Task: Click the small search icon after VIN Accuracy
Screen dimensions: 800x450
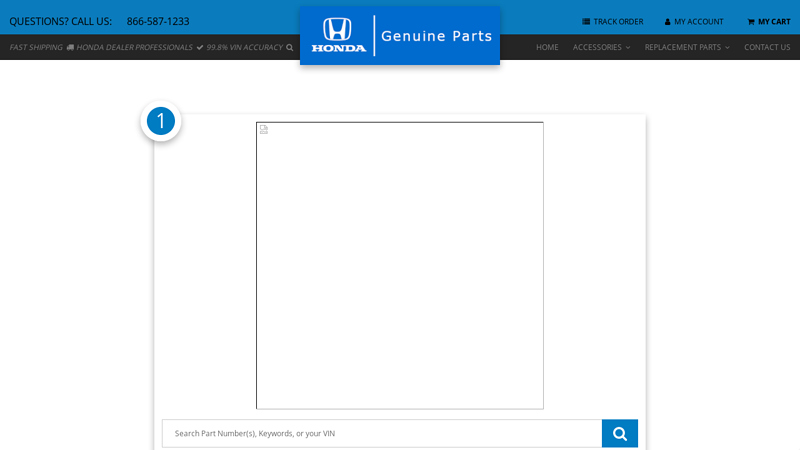Action: 290,47
